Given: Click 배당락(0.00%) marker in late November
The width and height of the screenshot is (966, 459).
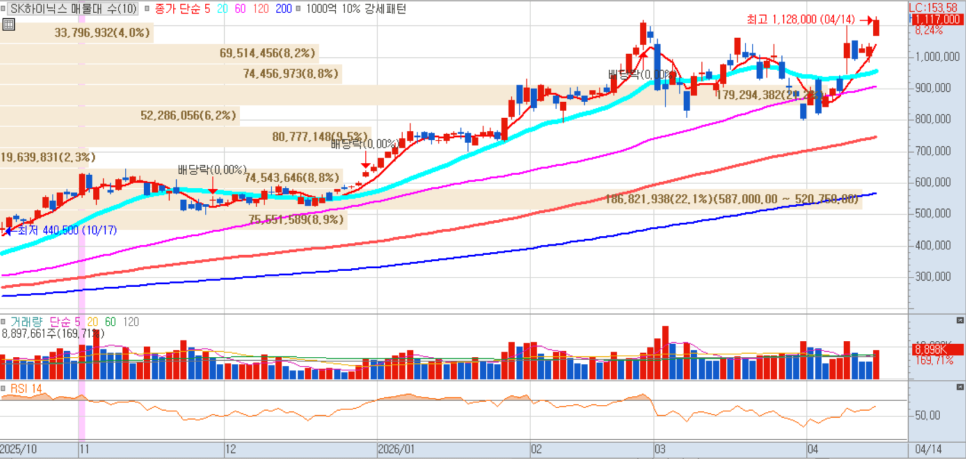Looking at the screenshot, I should tap(212, 169).
